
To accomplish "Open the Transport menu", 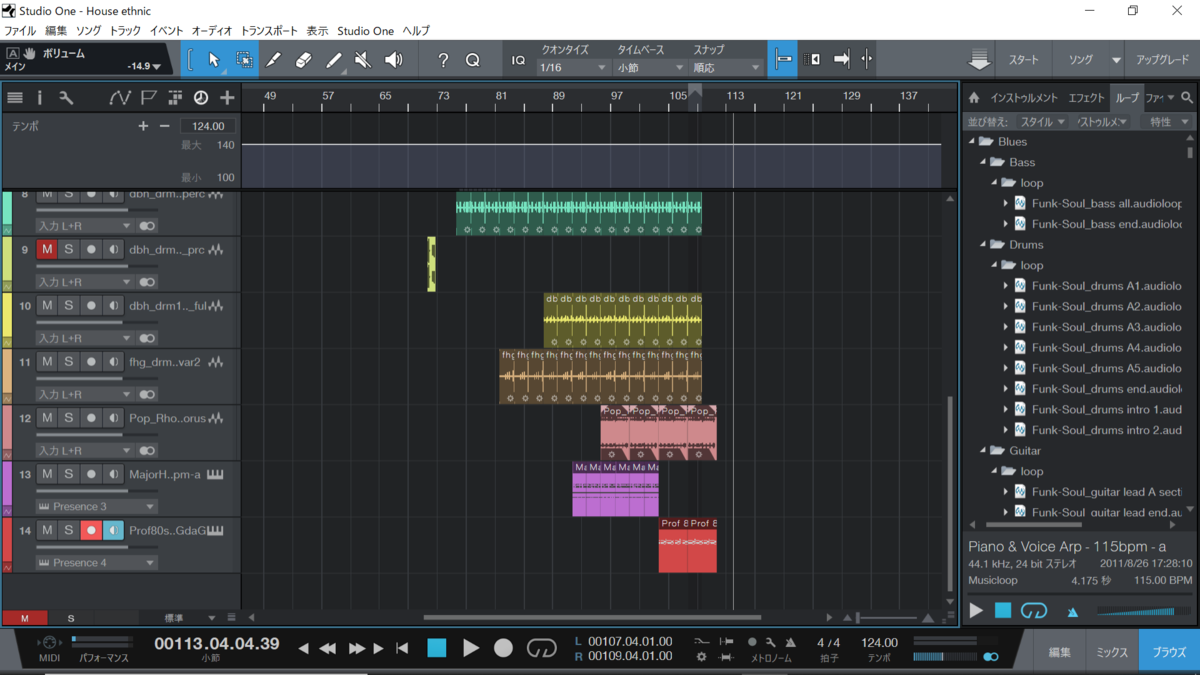I will [x=270, y=31].
